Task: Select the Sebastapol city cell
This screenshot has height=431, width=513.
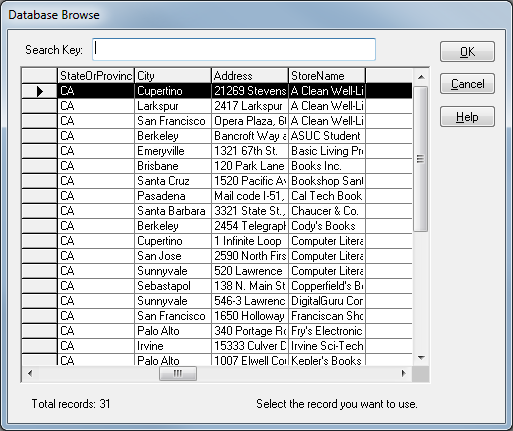Action: (x=173, y=286)
